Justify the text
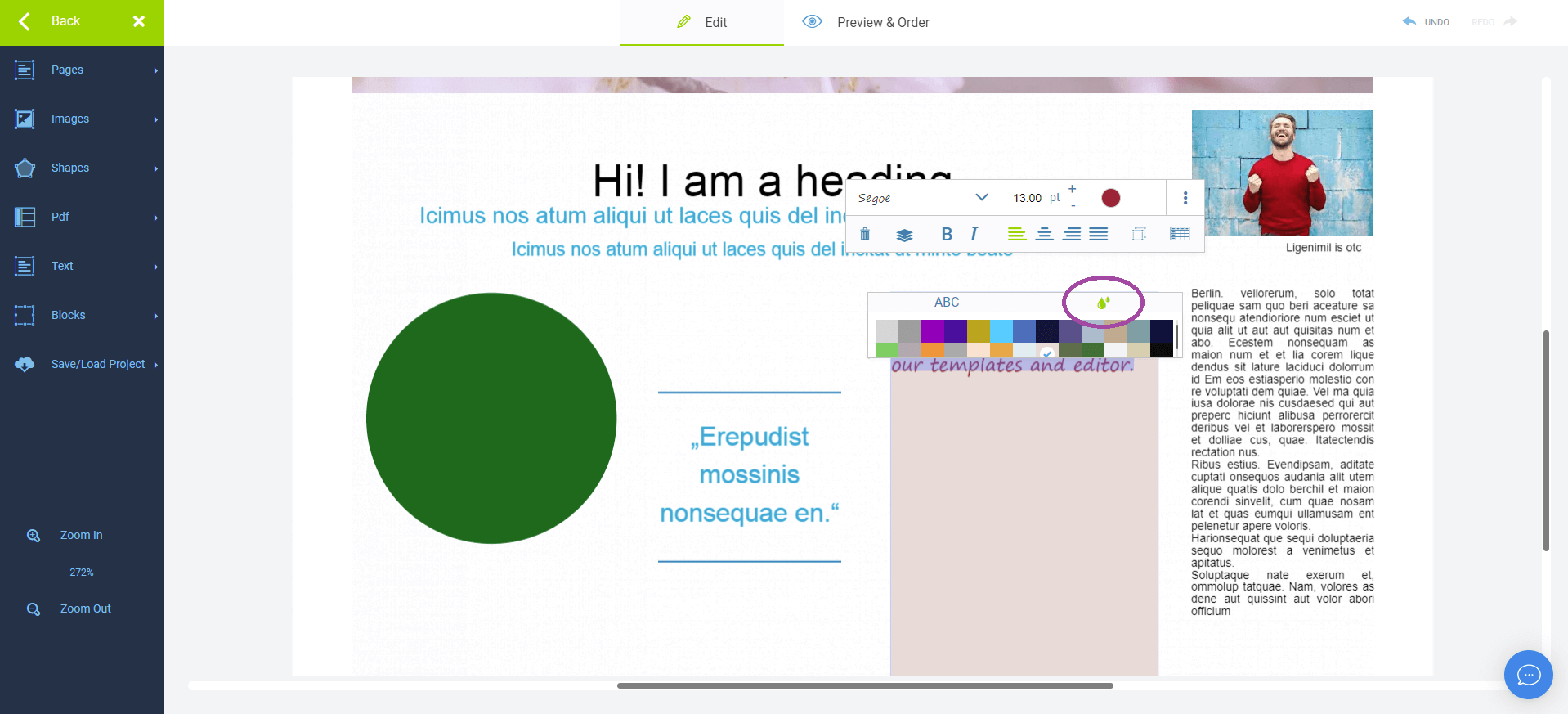Image resolution: width=1568 pixels, height=714 pixels. pos(1099,235)
